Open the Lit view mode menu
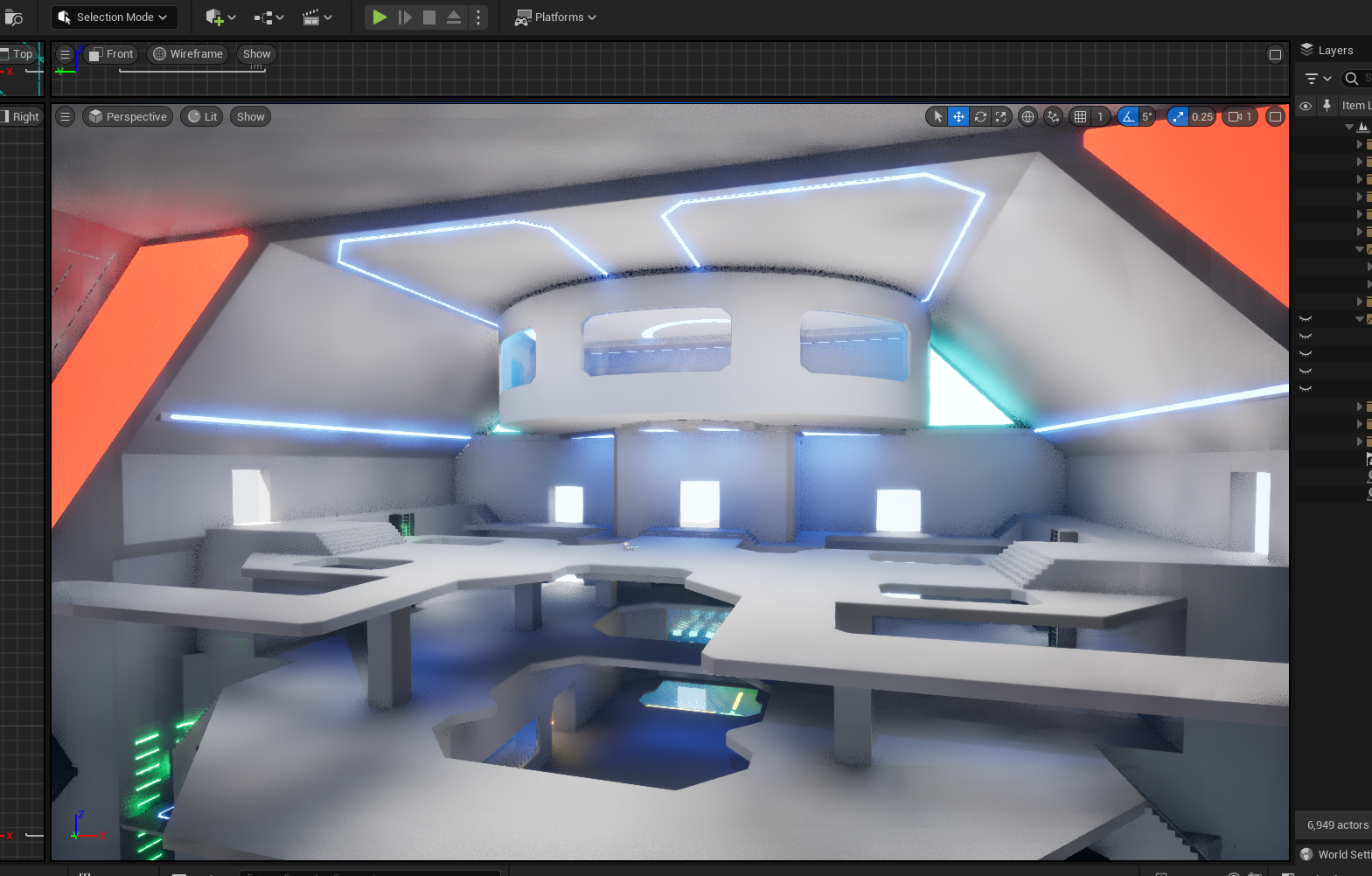The image size is (1372, 876). [203, 117]
